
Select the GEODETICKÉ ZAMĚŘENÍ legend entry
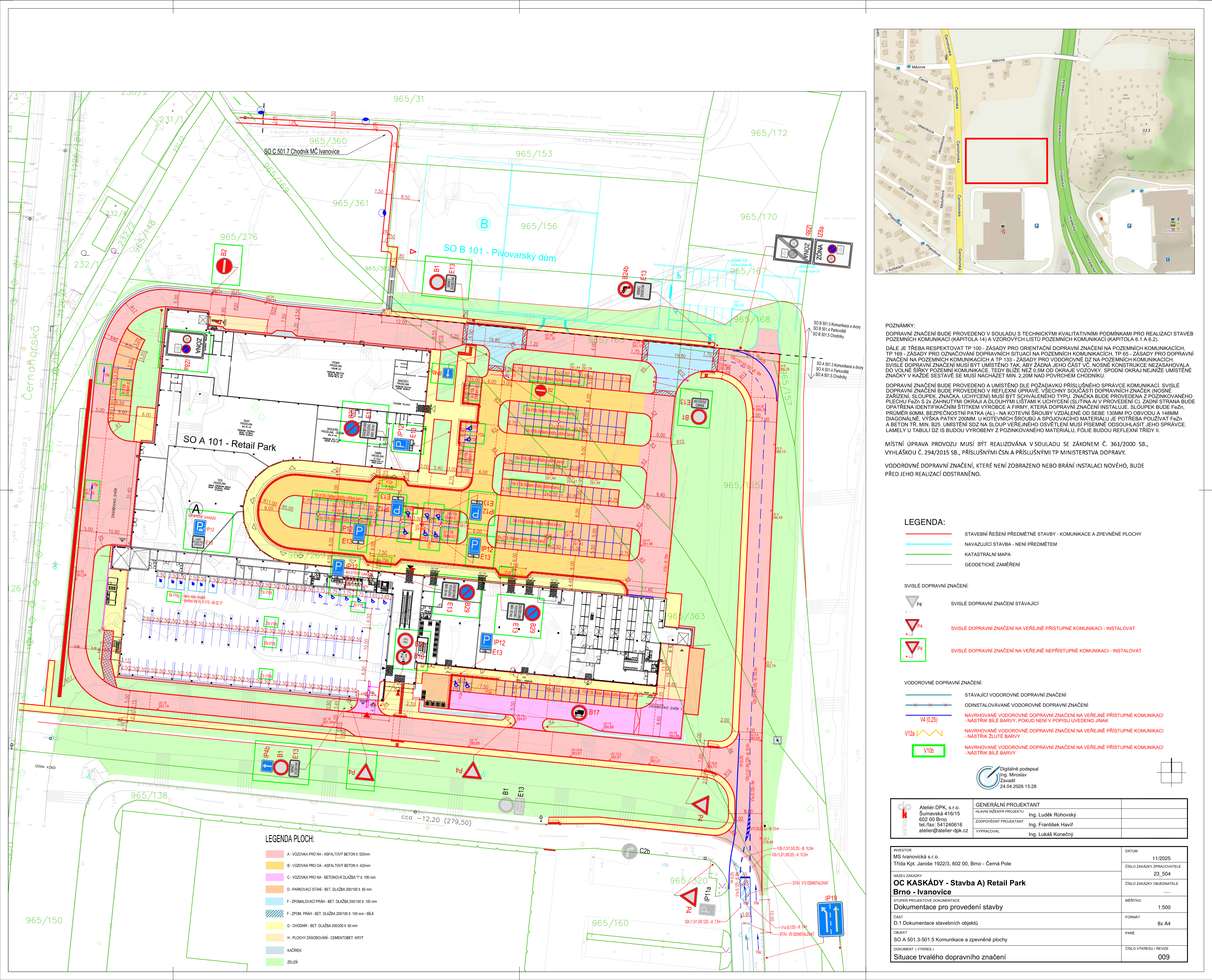coord(992,564)
